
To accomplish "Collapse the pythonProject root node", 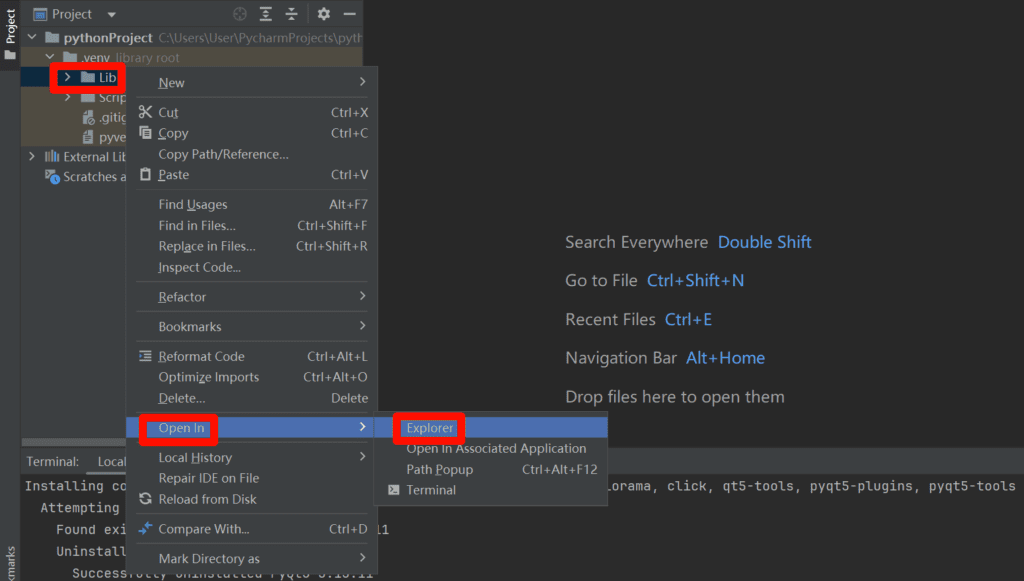I will click(x=32, y=38).
